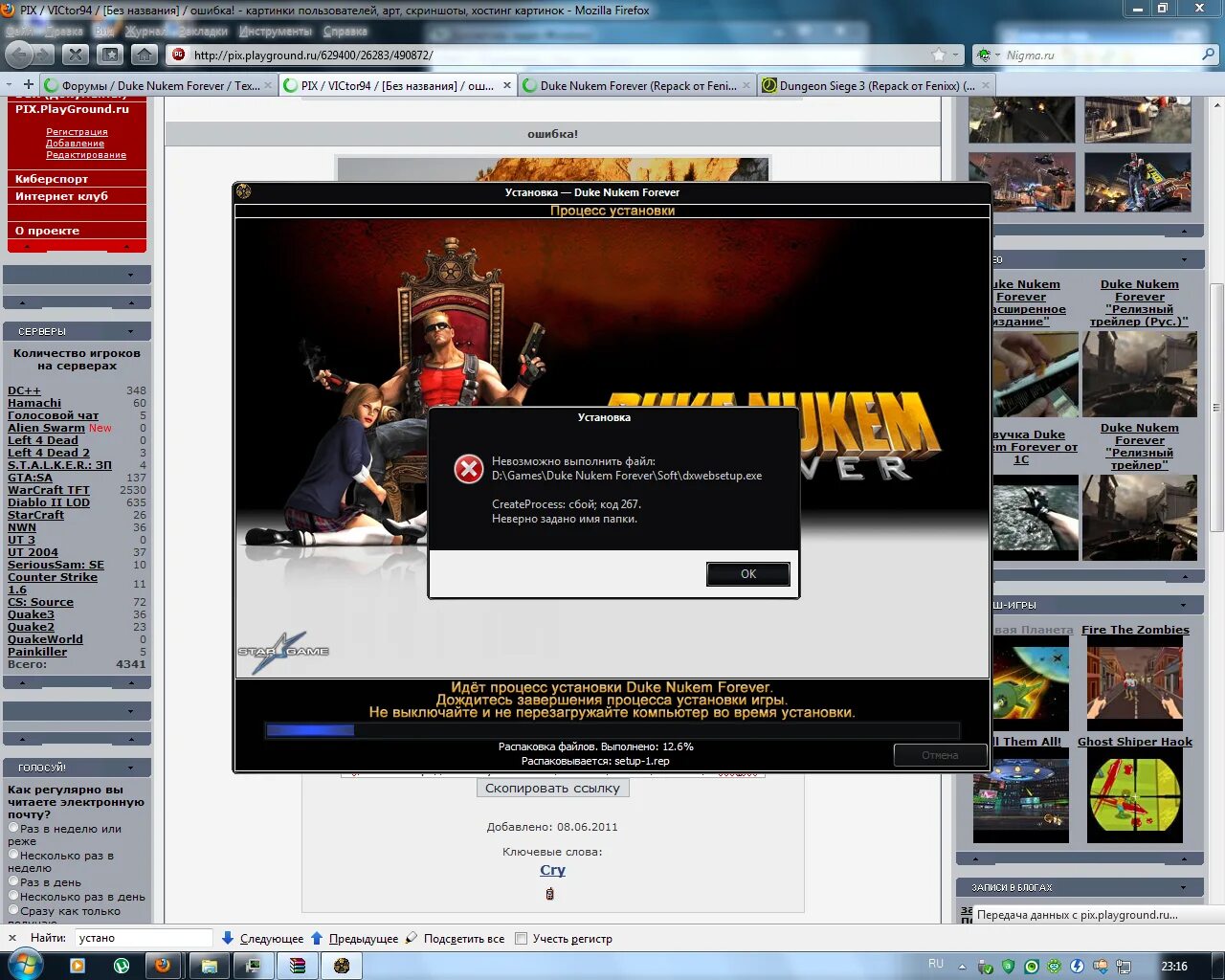Switch to Duke Nukem Forever Repack tab
Viewport: 1225px width, 980px height.
[637, 85]
